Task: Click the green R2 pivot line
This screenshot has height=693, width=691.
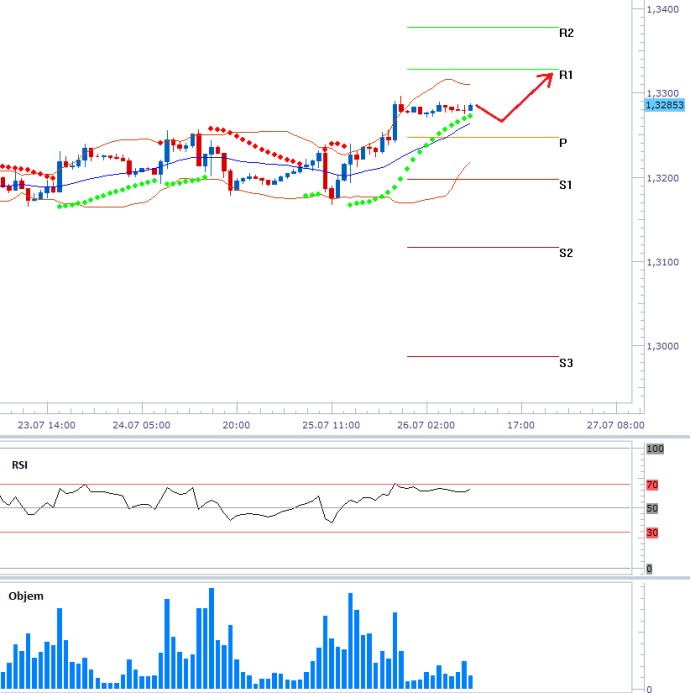Action: pyautogui.click(x=483, y=27)
